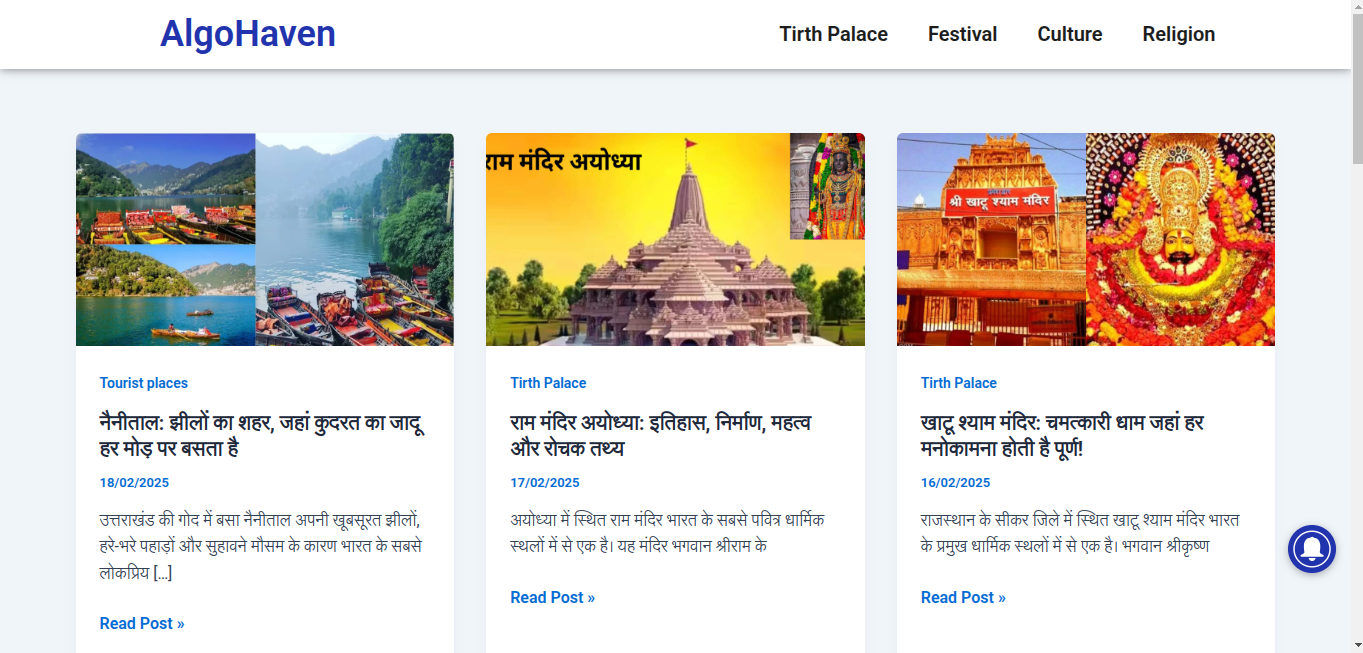Open the Tirth Palace menu item

[833, 34]
